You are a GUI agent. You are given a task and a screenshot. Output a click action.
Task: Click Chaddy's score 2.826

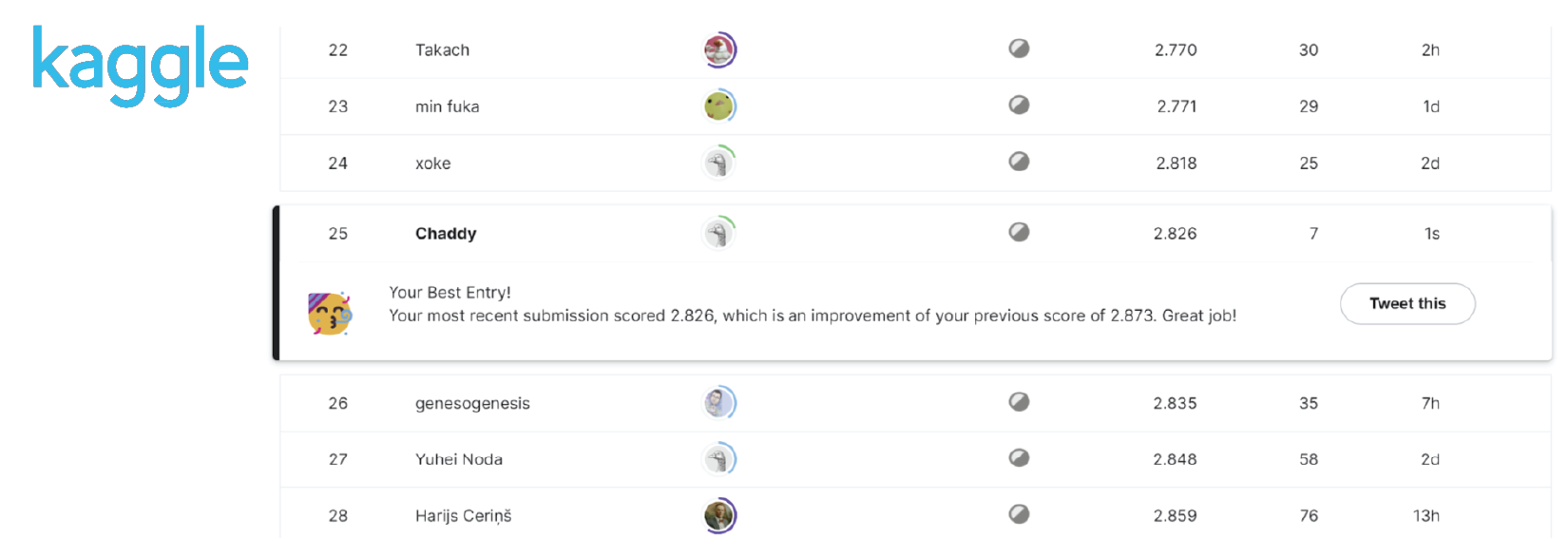point(1175,234)
